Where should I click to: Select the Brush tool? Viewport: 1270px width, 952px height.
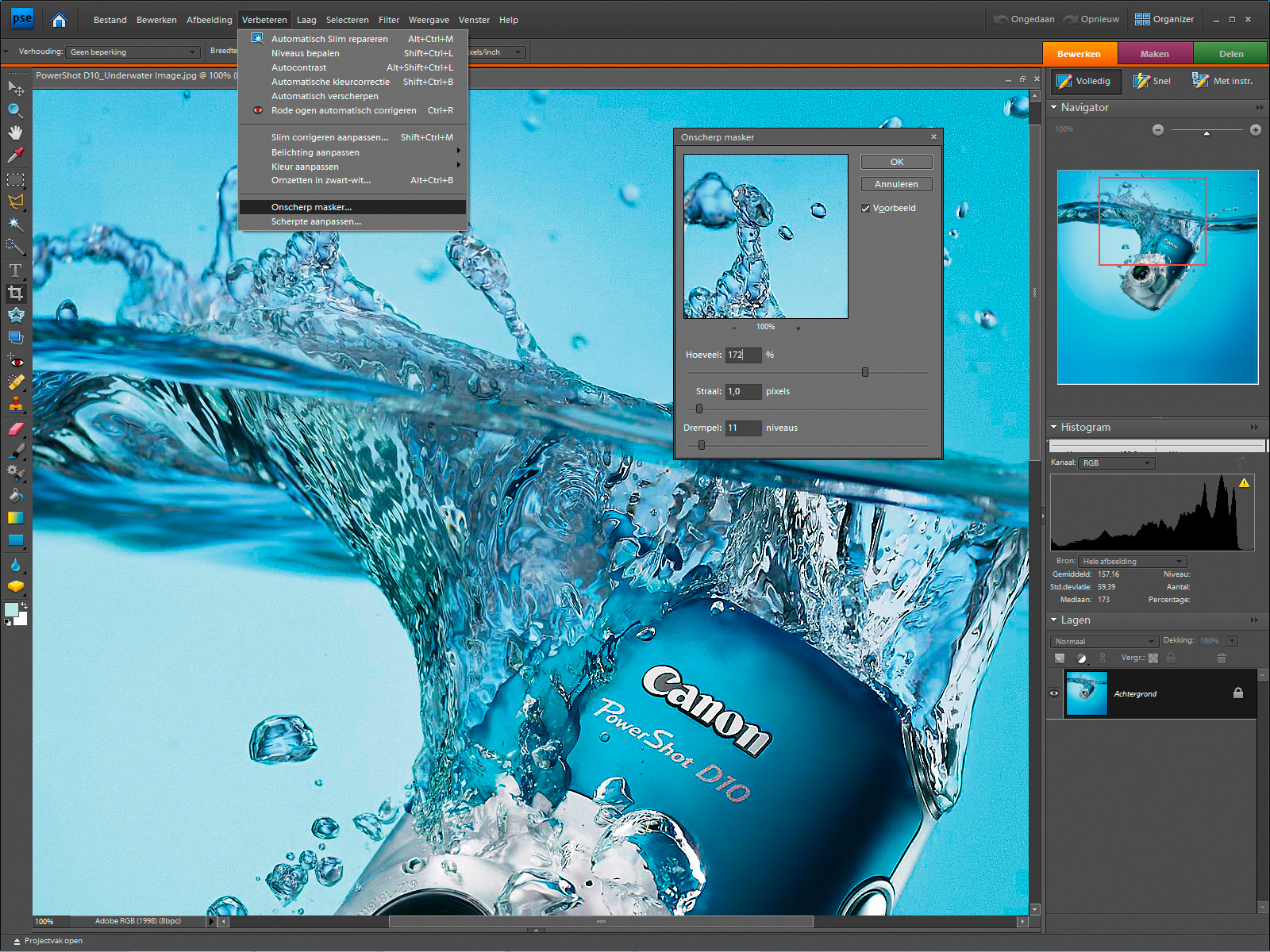tap(15, 451)
